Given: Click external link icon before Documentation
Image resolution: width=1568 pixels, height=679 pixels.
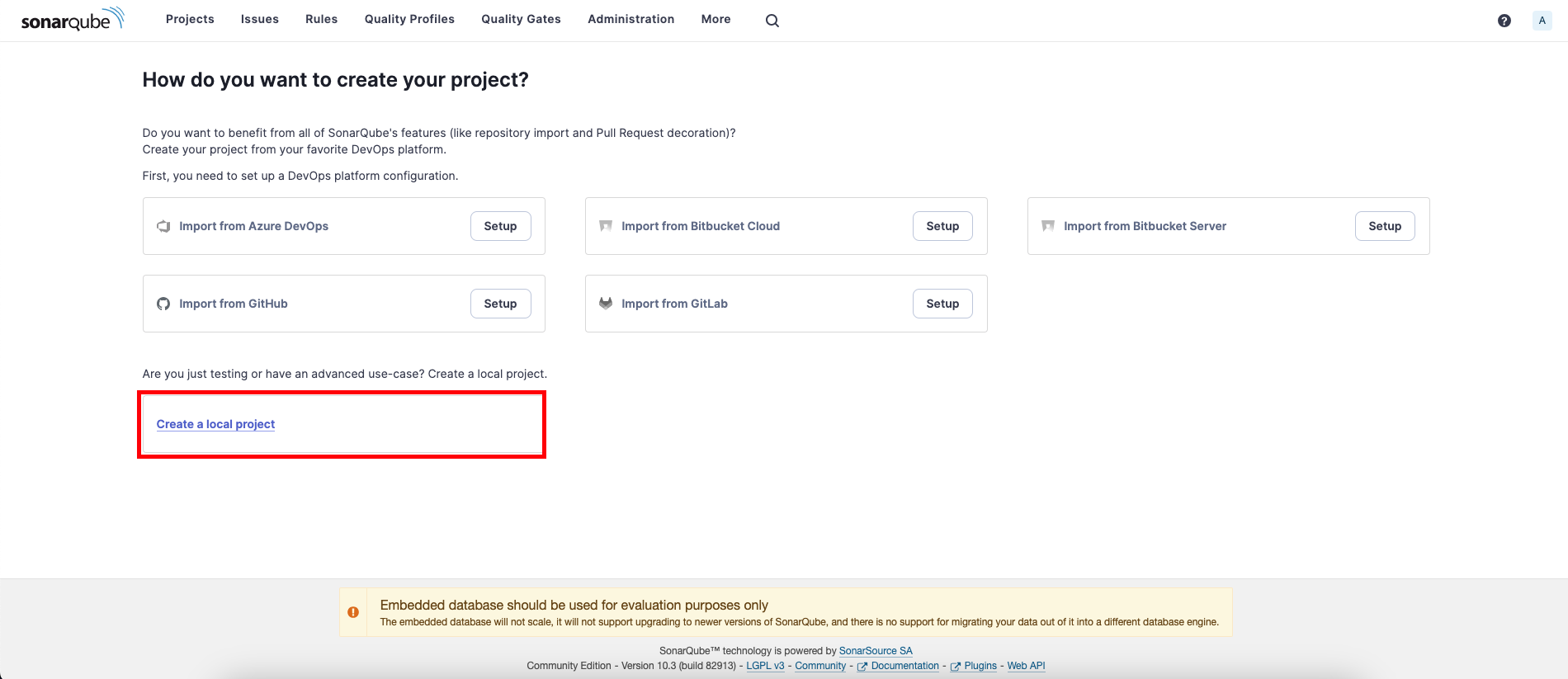Looking at the screenshot, I should coord(862,667).
